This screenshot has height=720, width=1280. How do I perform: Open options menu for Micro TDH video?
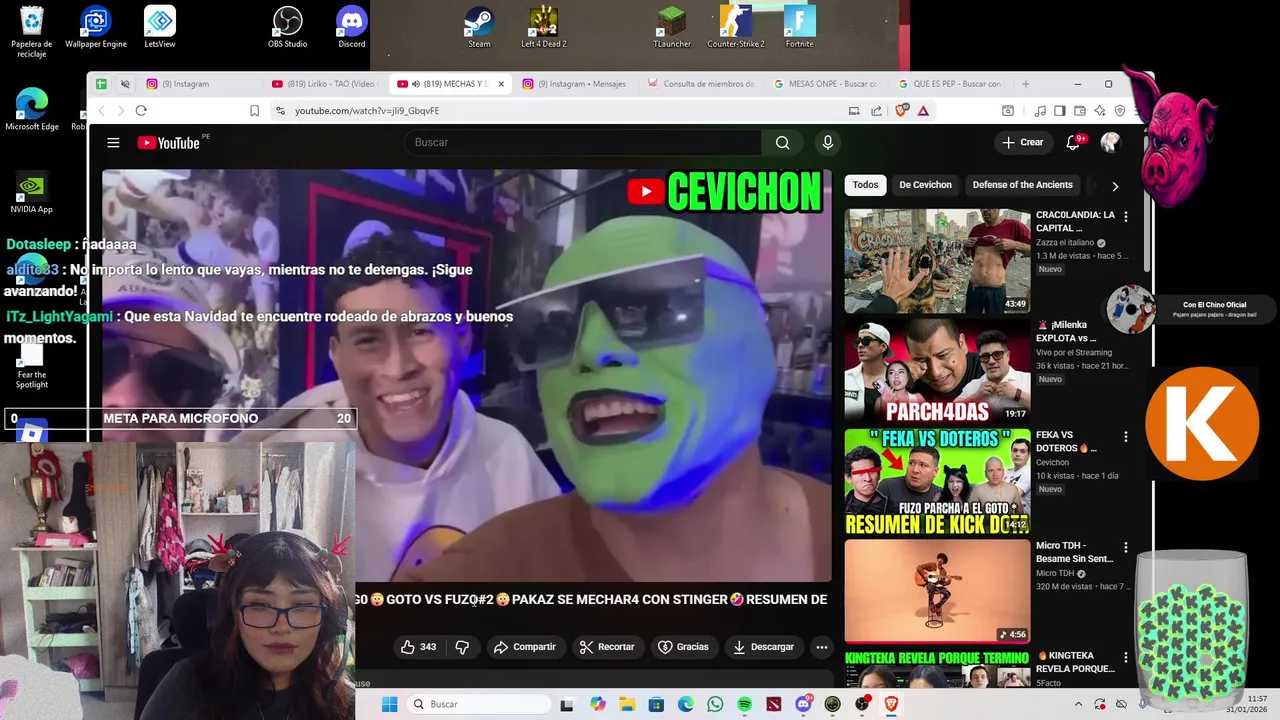click(1126, 547)
